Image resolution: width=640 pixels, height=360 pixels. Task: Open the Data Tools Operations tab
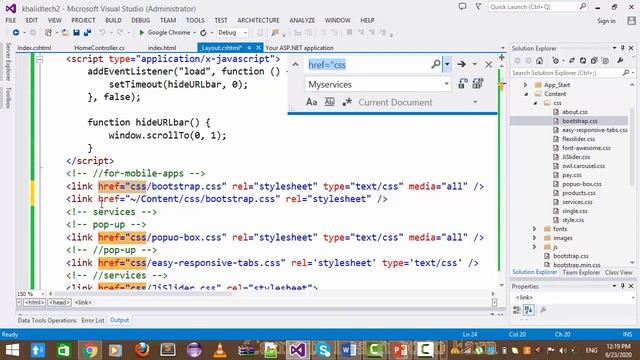pos(47,320)
